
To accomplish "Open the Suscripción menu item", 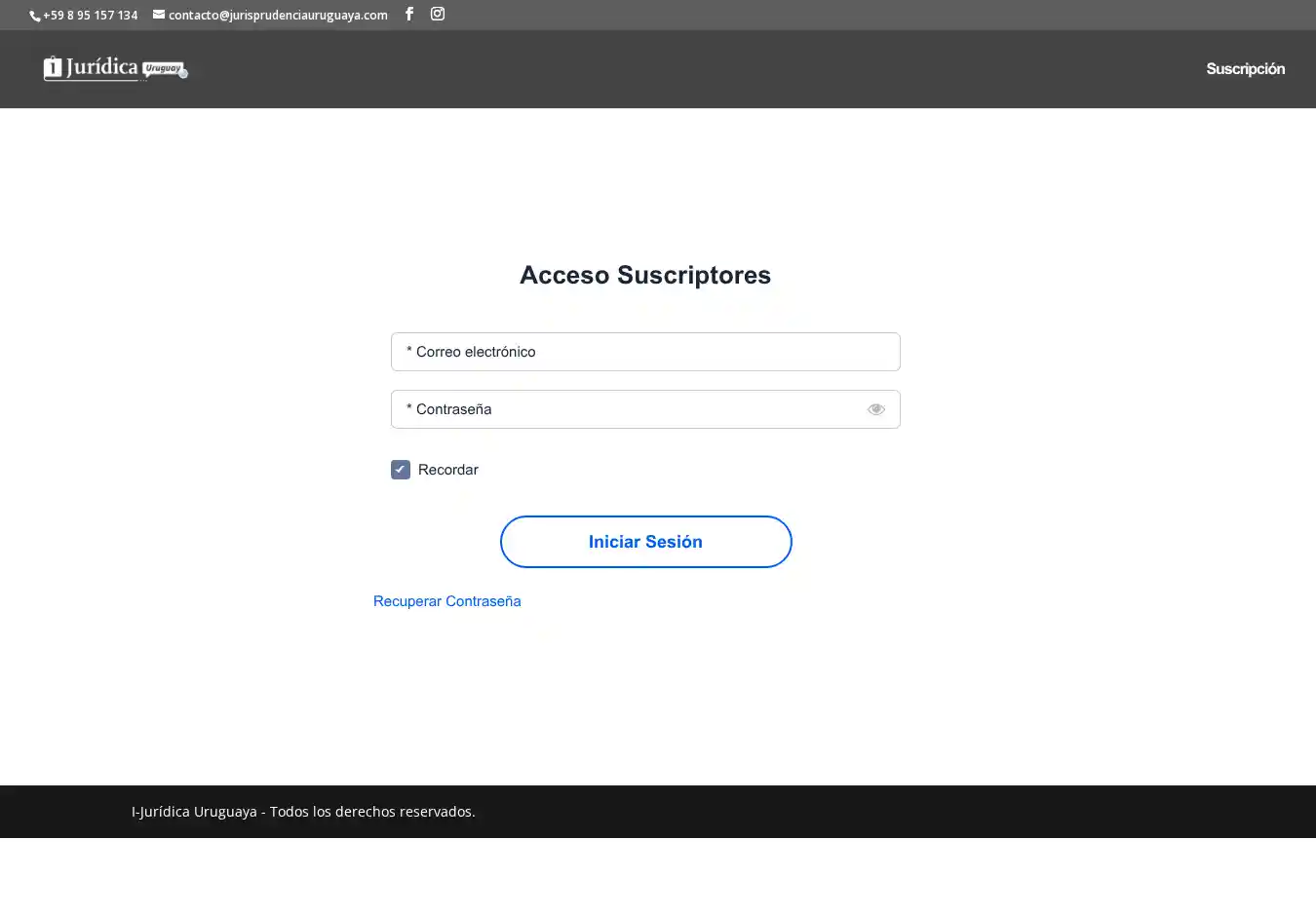I will [x=1245, y=69].
